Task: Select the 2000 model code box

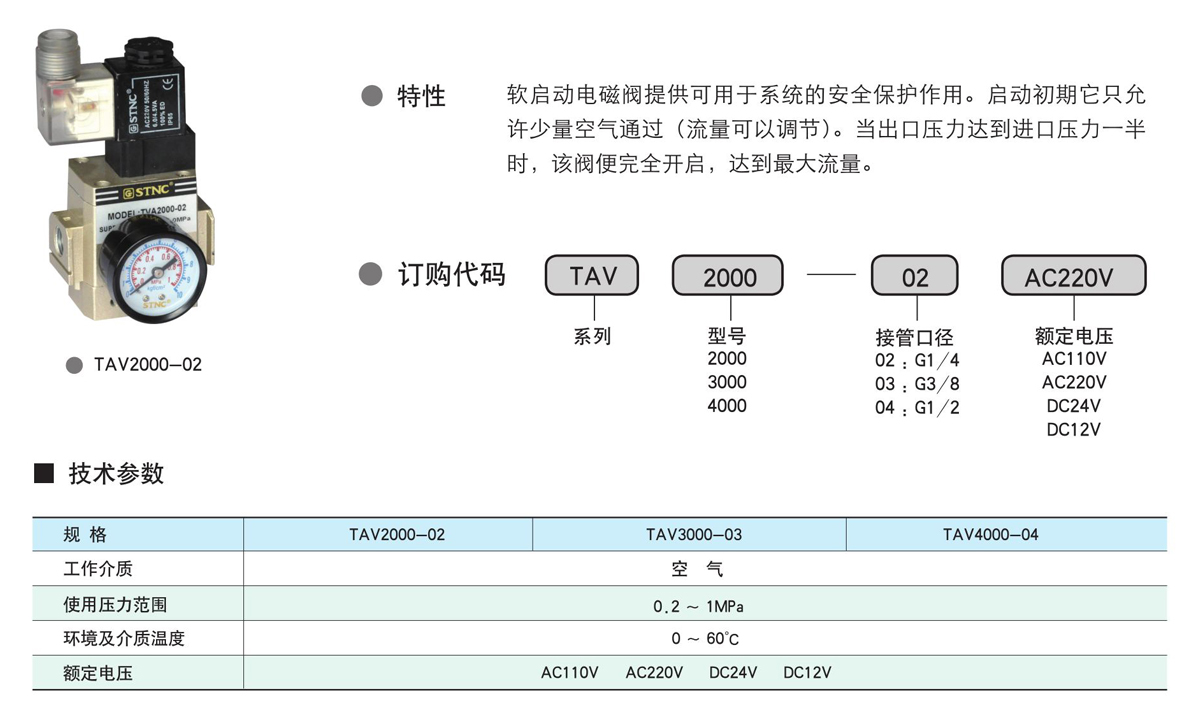Action: click(729, 277)
